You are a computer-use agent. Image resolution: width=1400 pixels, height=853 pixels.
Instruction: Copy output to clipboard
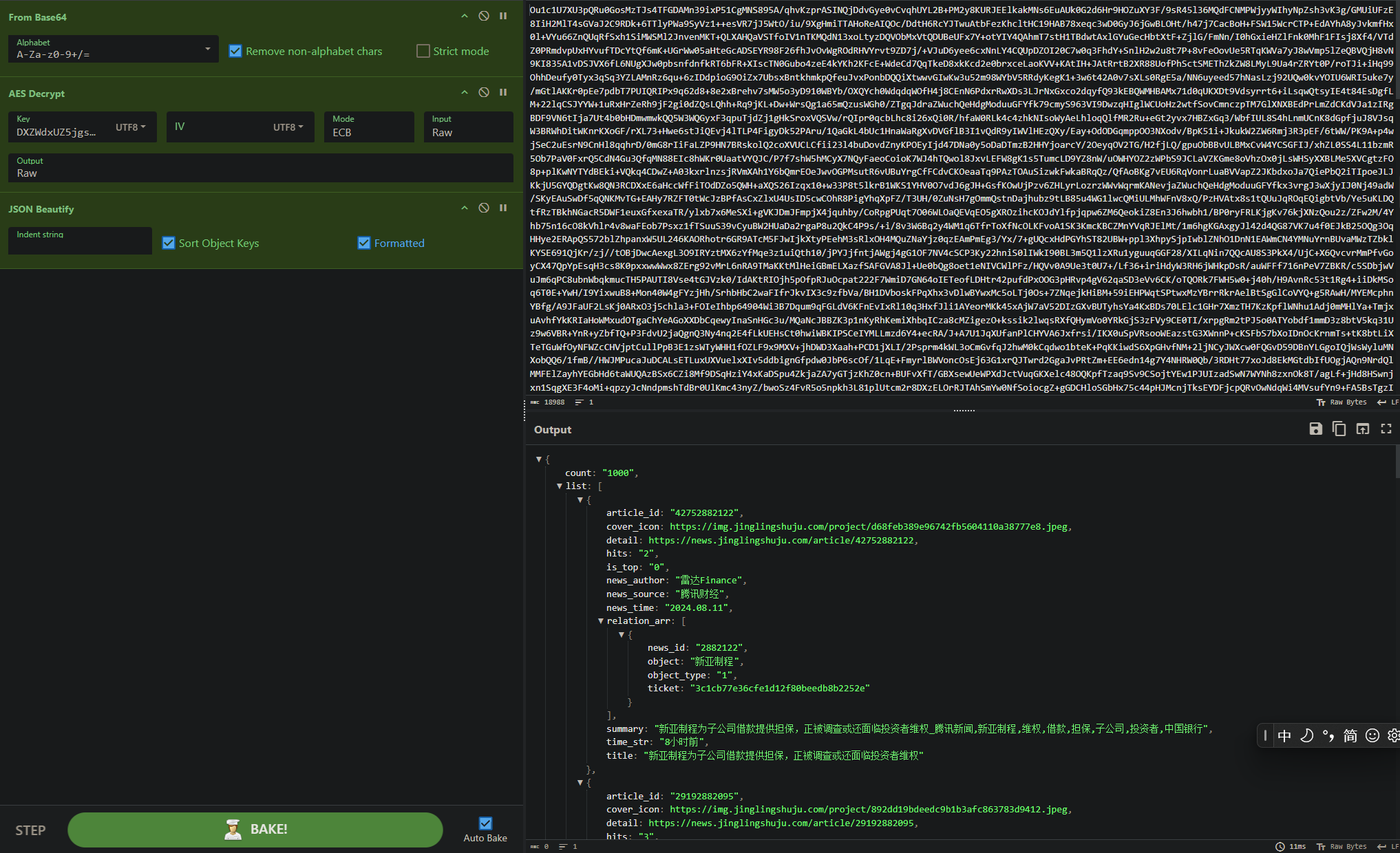click(x=1339, y=429)
